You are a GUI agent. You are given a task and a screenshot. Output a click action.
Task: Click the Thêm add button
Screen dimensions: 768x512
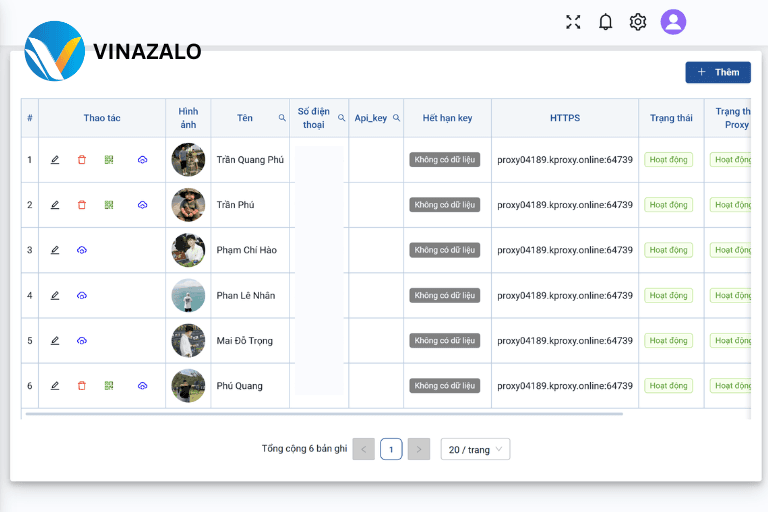pyautogui.click(x=718, y=72)
